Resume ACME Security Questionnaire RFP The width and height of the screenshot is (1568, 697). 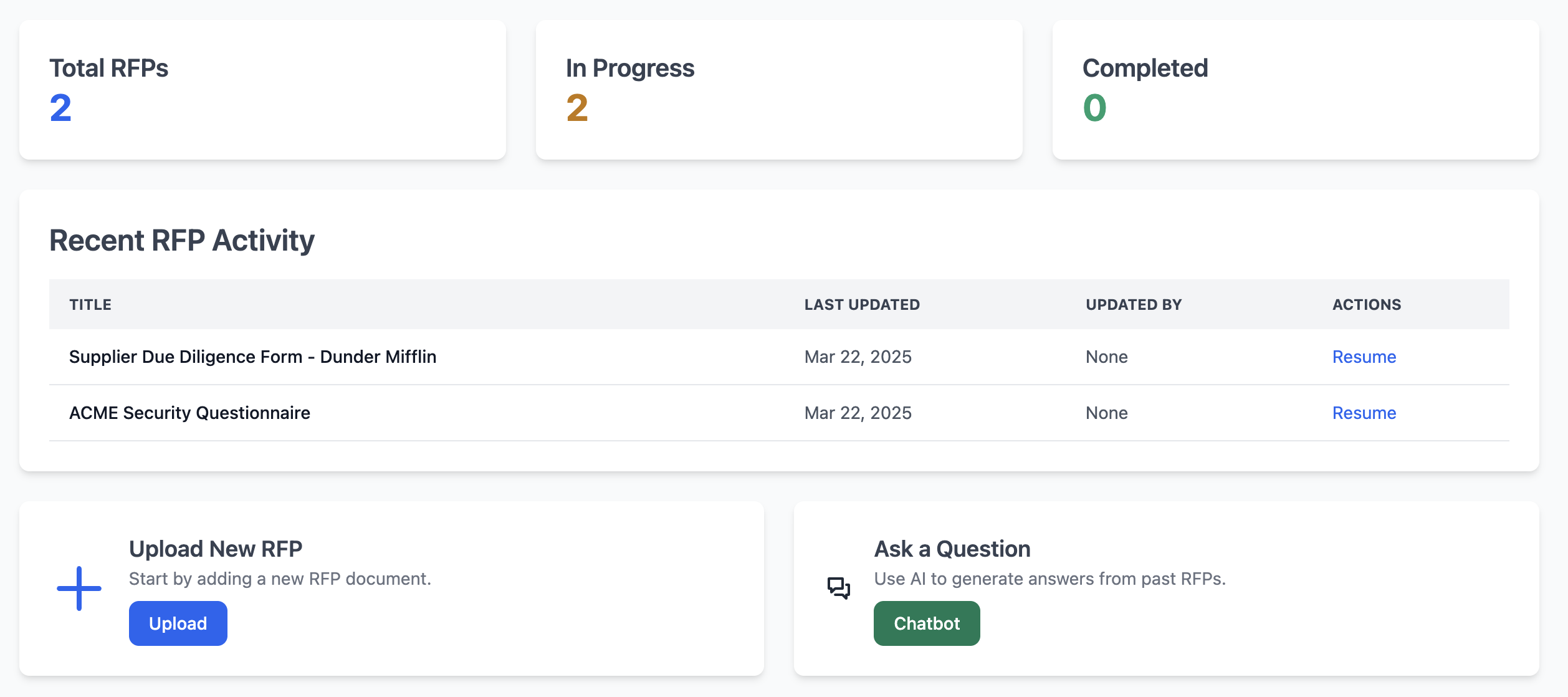click(1364, 413)
